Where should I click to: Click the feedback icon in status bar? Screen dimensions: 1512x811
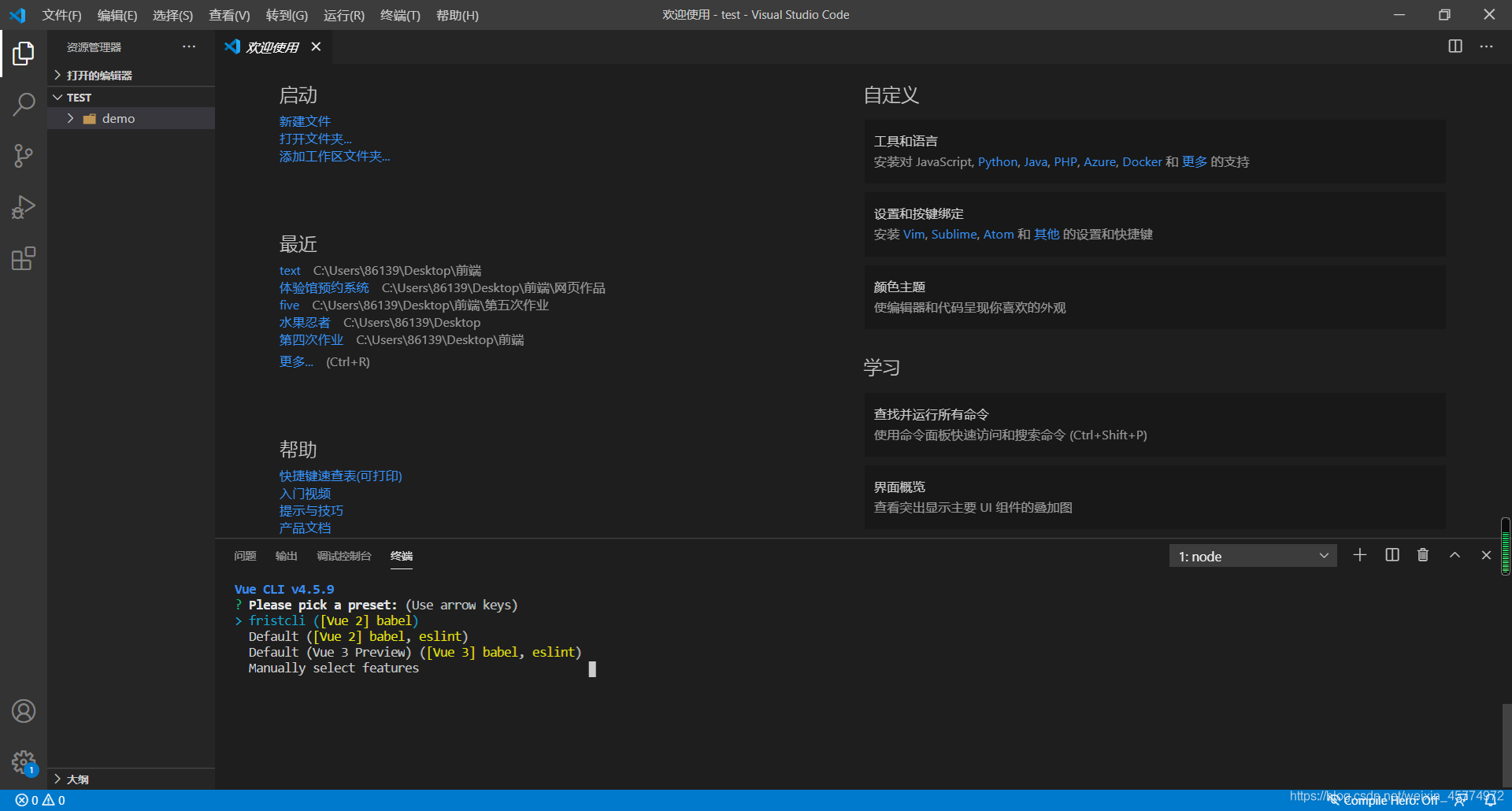pos(1461,800)
